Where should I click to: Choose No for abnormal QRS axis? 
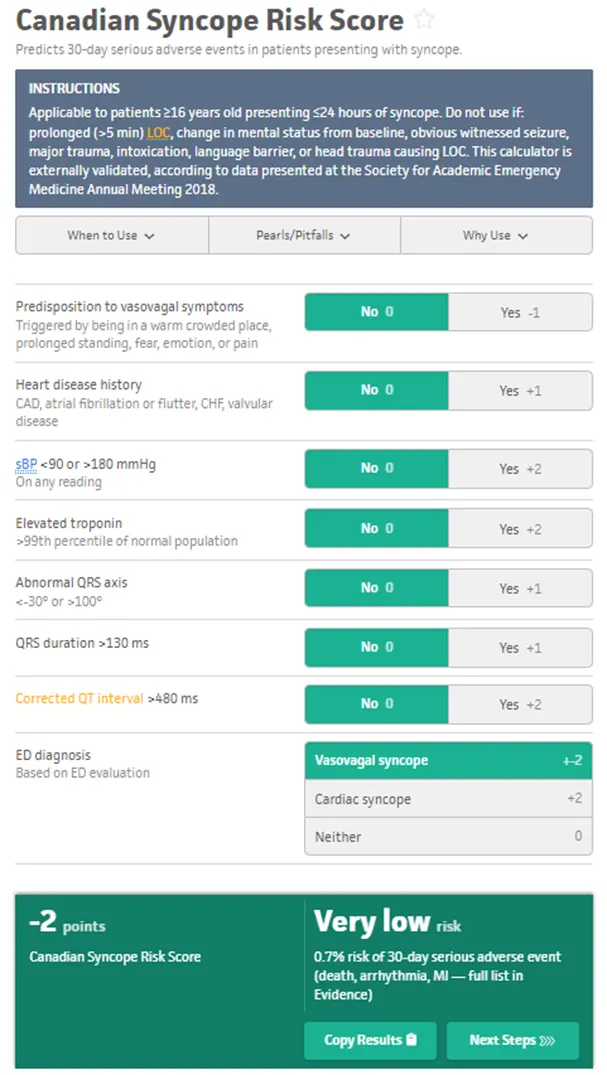point(376,588)
